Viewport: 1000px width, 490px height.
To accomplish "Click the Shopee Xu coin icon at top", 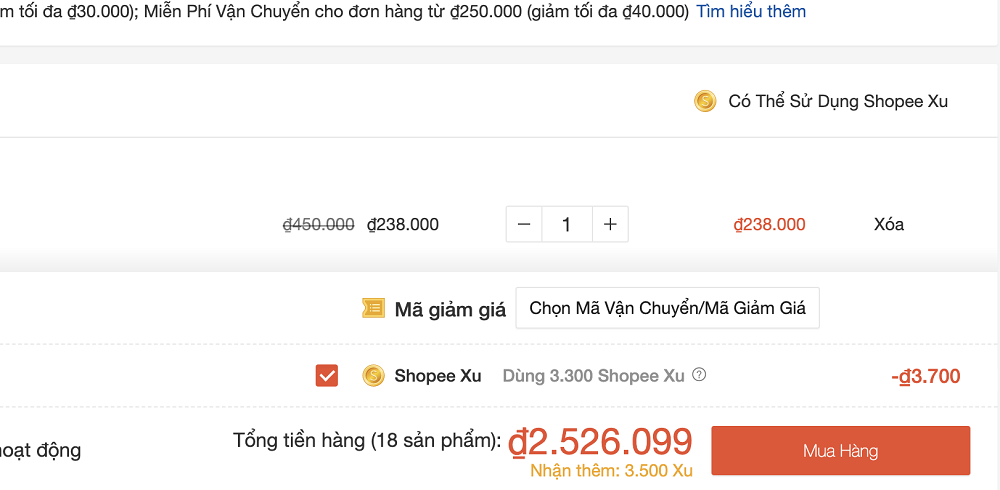I will click(705, 101).
